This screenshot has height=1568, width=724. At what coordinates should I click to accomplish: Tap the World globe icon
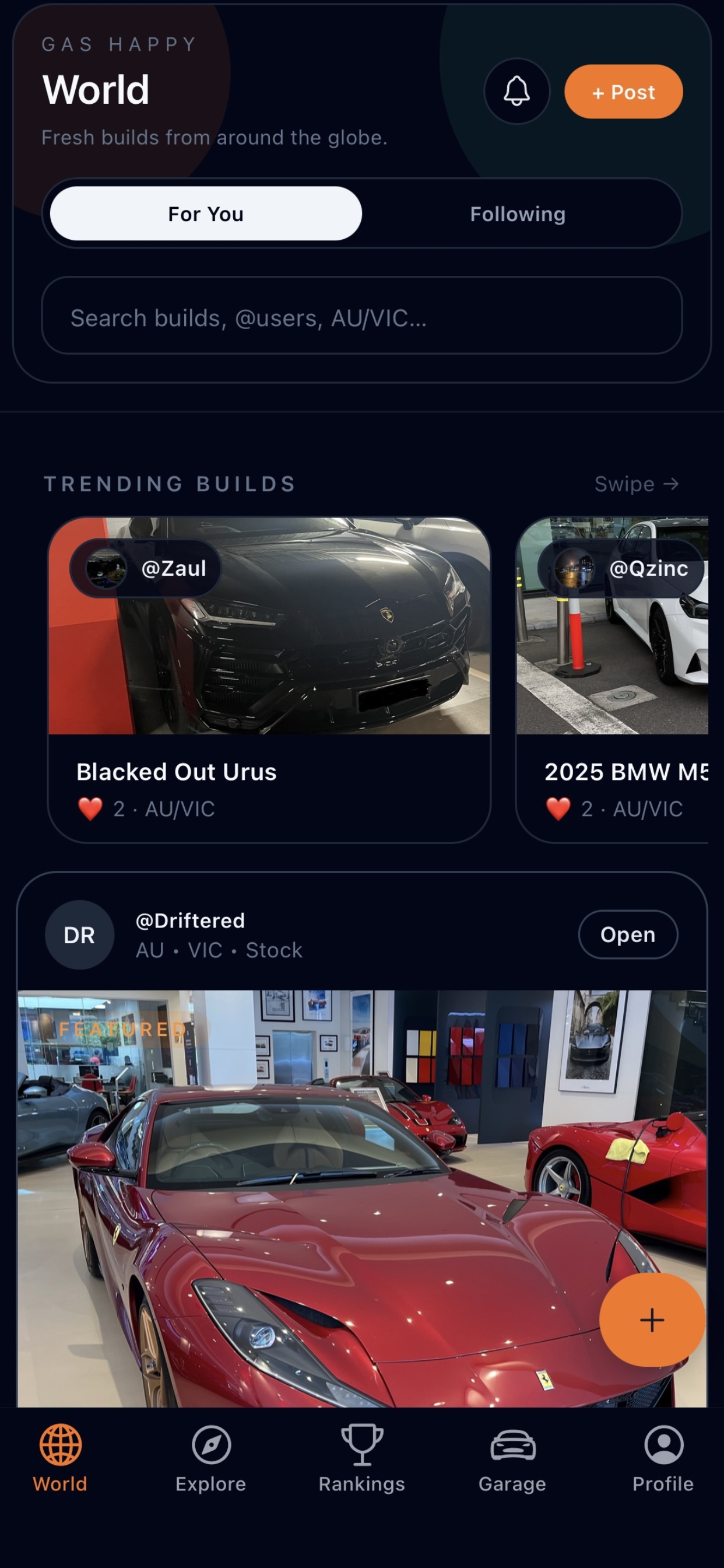click(x=60, y=1444)
